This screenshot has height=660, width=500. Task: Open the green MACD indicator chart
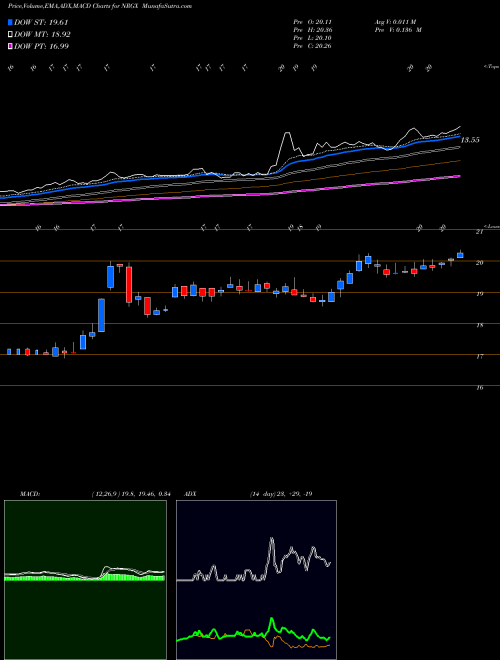click(x=85, y=580)
